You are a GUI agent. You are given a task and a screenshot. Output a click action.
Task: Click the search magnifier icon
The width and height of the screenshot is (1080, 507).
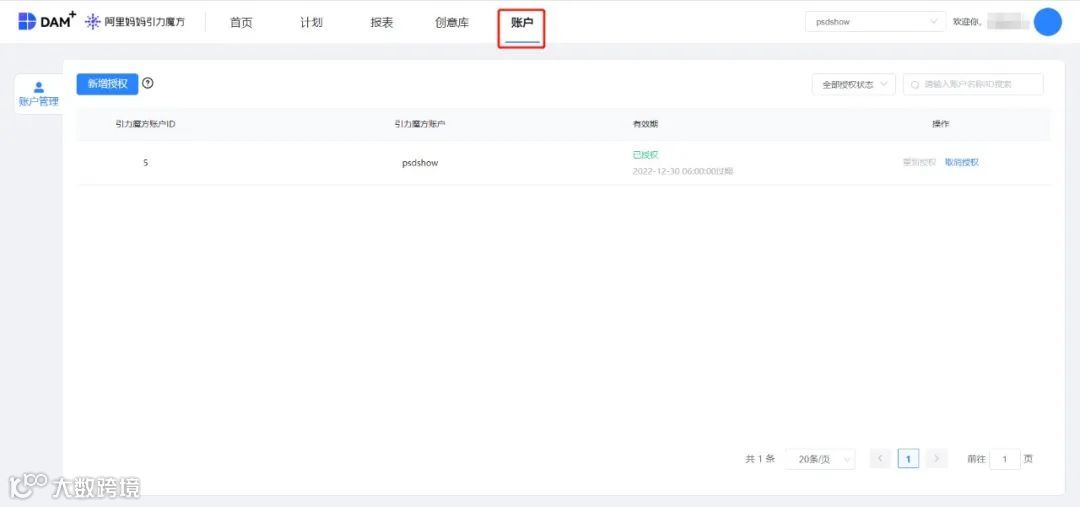click(x=915, y=85)
